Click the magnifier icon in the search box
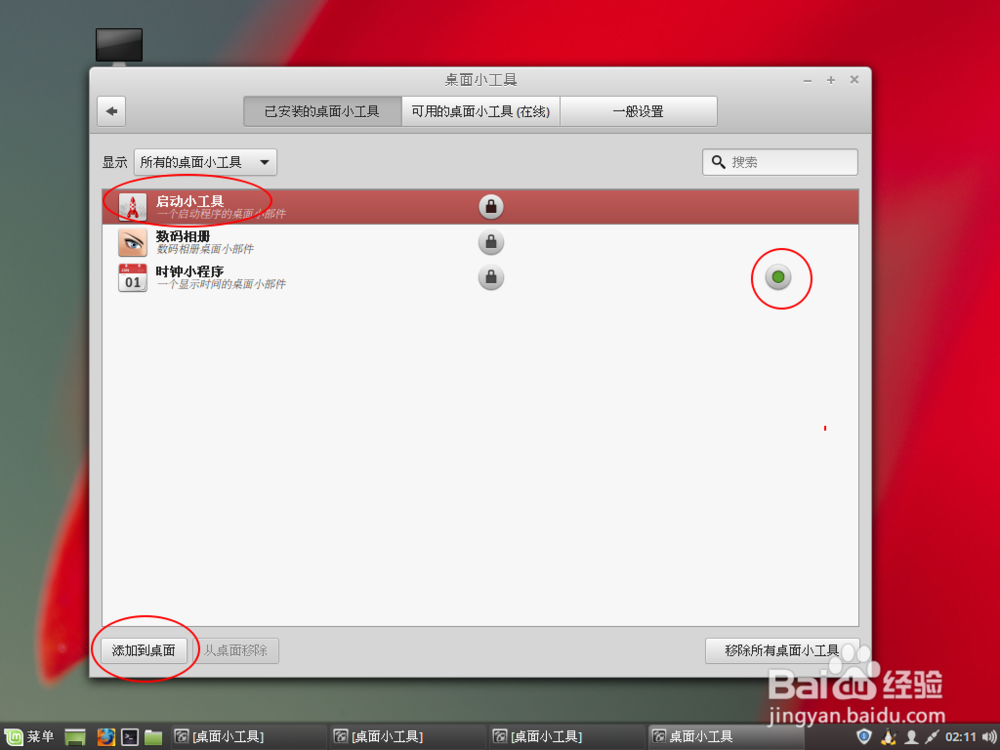The width and height of the screenshot is (1000, 750). coord(718,162)
